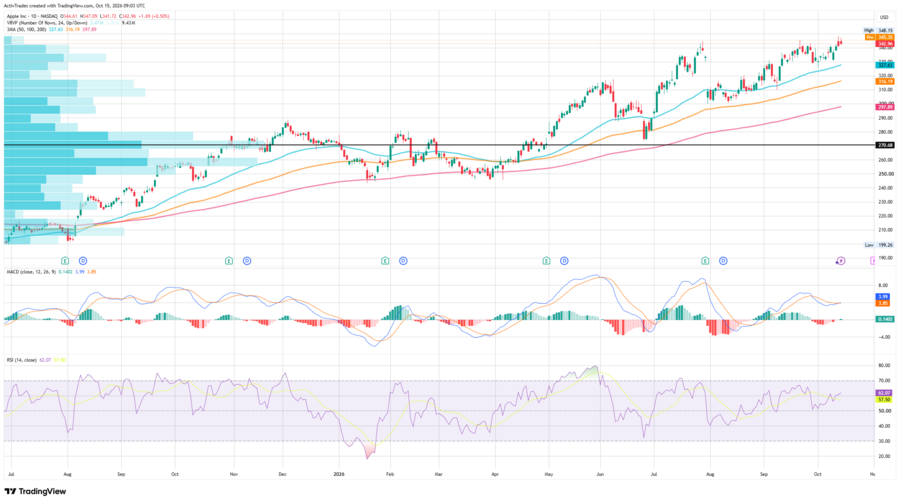The width and height of the screenshot is (900, 503).
Task: Click the -4.00 MACD axis label
Action: pyautogui.click(x=884, y=337)
